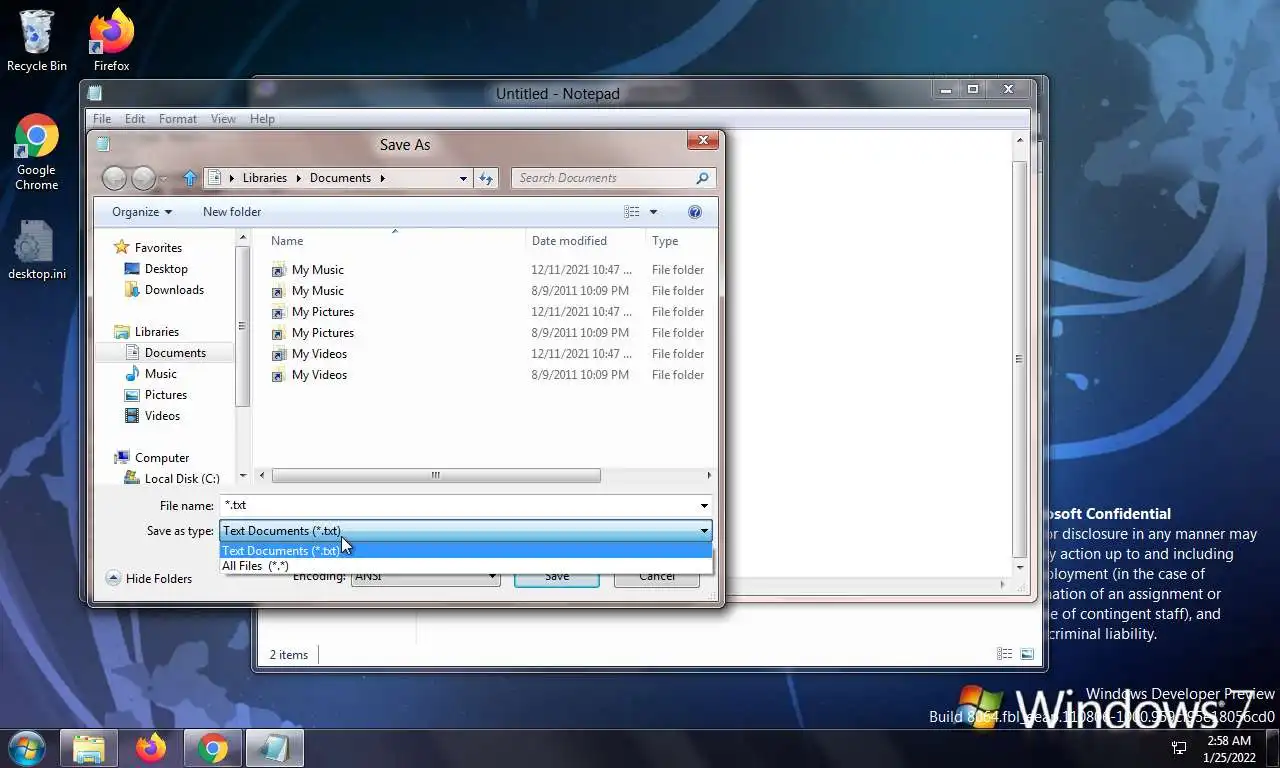Click Notepad taskbar button
The height and width of the screenshot is (768, 1280).
point(275,748)
